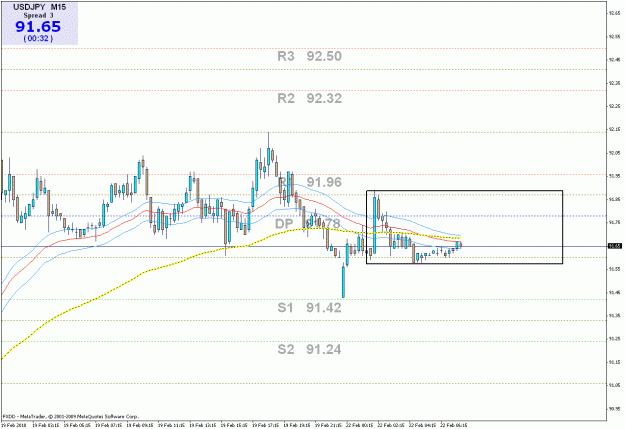Click the S2 91.24 support label
Image resolution: width=625 pixels, height=429 pixels.
[x=310, y=349]
